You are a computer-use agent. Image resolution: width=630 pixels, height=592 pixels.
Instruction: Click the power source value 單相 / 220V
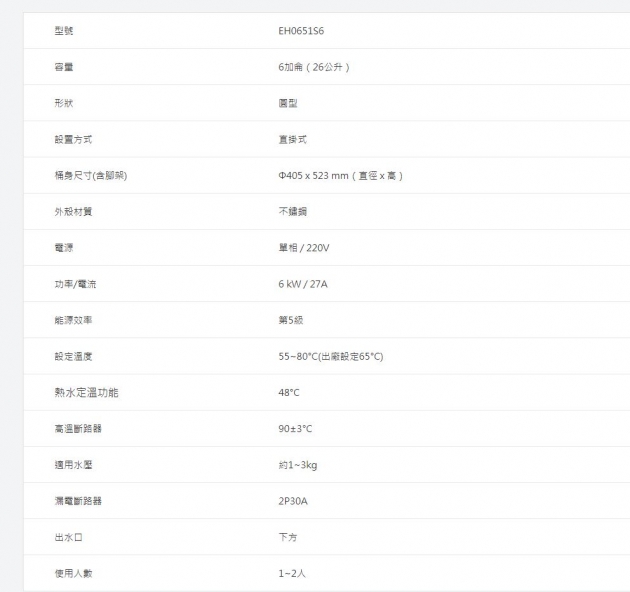point(304,248)
